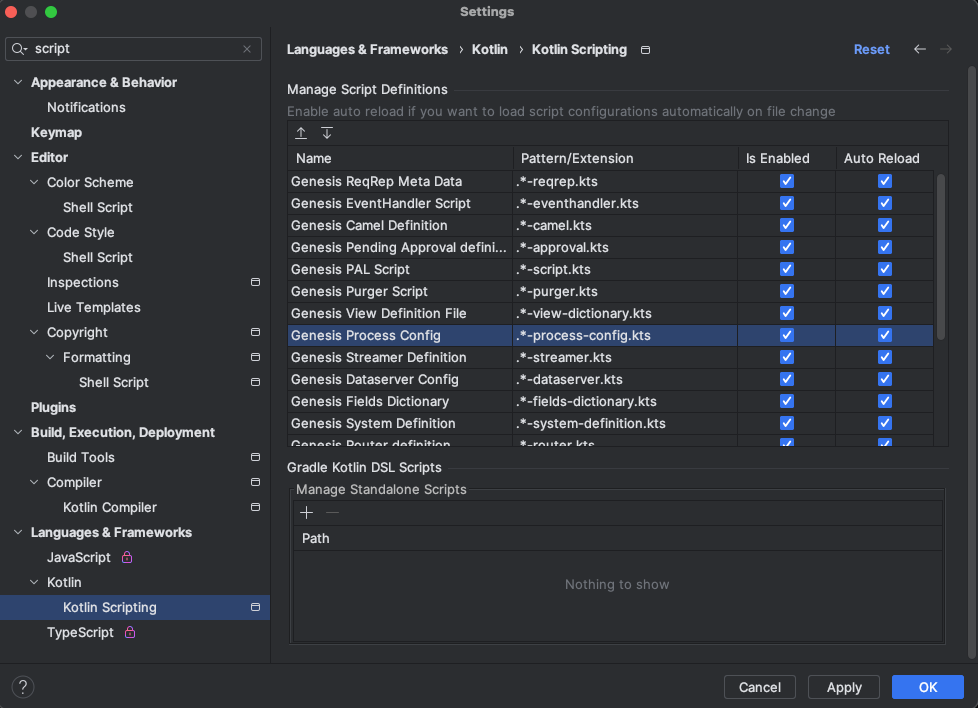Viewport: 978px width, 708px height.
Task: Move selected script definition down
Action: point(327,133)
